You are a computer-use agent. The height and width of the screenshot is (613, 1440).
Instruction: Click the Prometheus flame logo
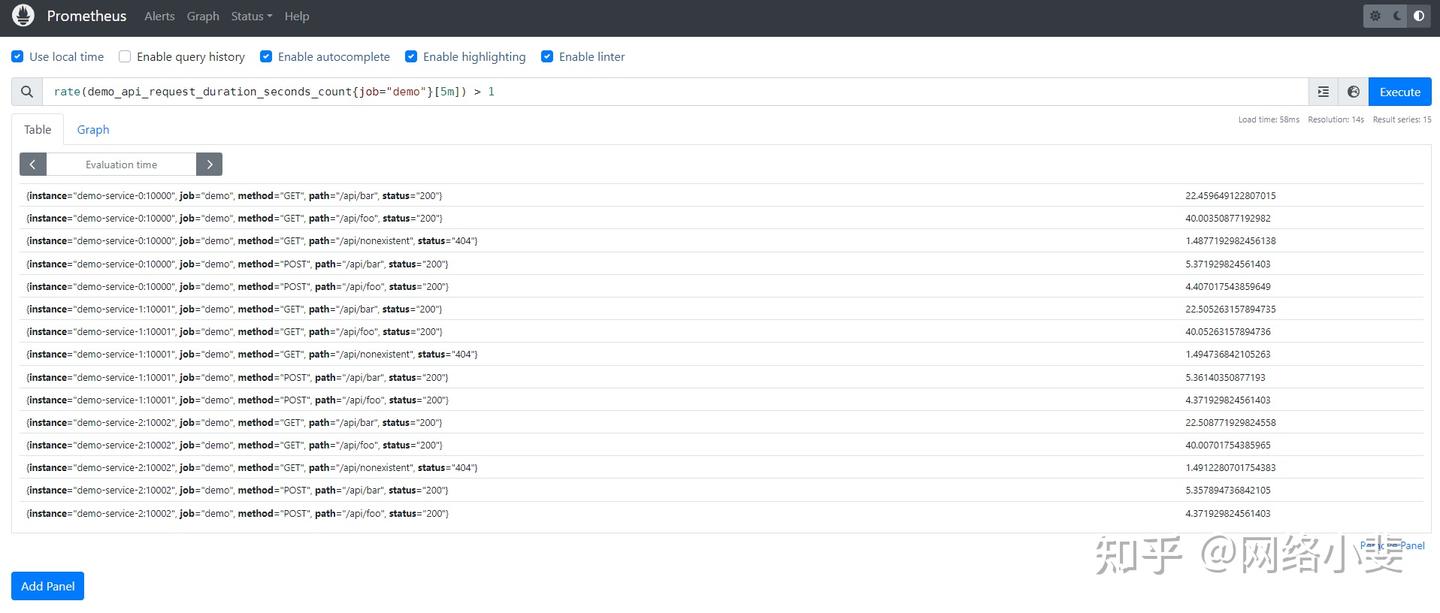point(23,16)
